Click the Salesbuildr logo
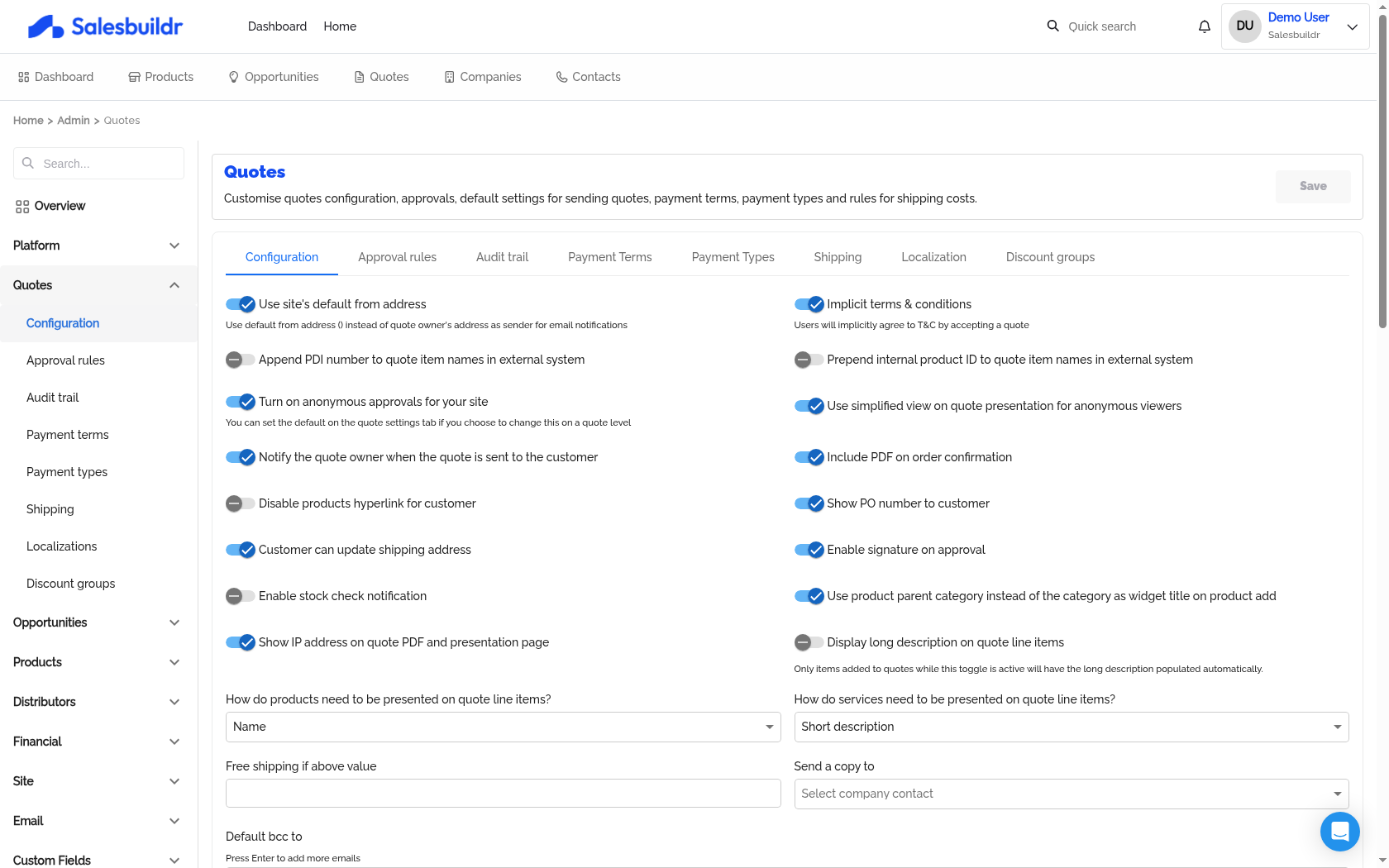The height and width of the screenshot is (868, 1389). pyautogui.click(x=105, y=26)
